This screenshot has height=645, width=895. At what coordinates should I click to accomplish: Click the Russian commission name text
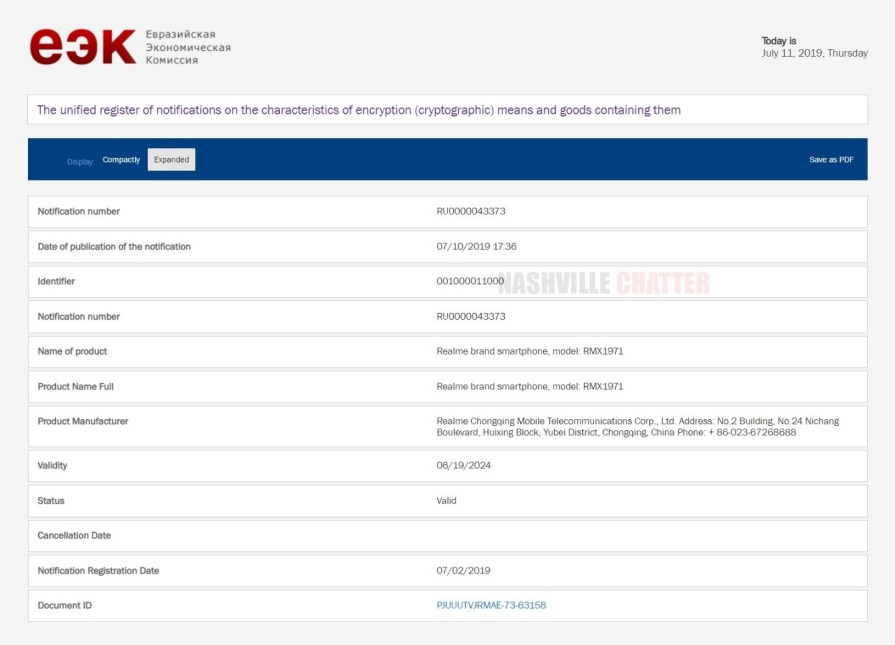pyautogui.click(x=188, y=47)
